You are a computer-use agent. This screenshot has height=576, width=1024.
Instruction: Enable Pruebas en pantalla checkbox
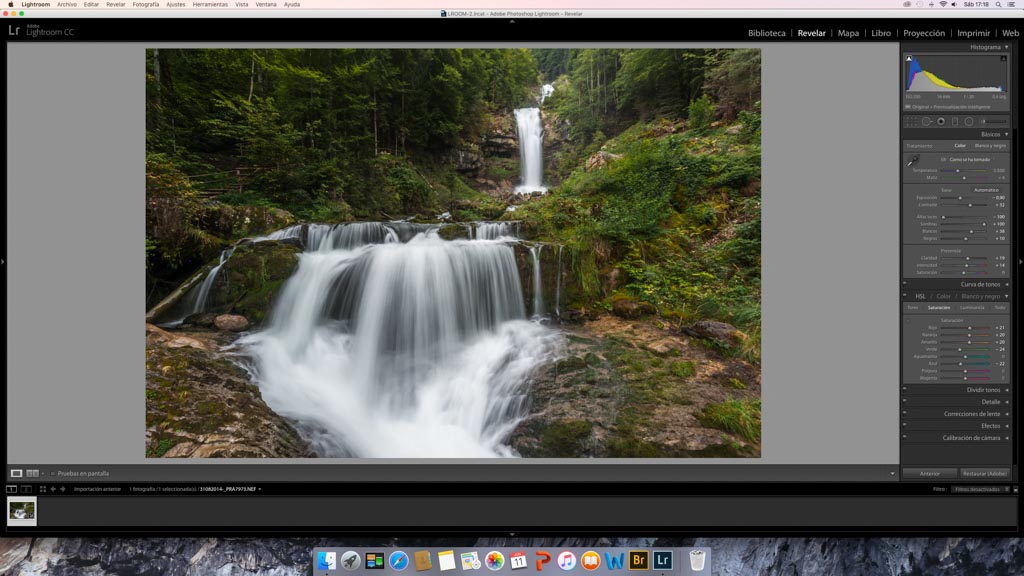pos(53,473)
